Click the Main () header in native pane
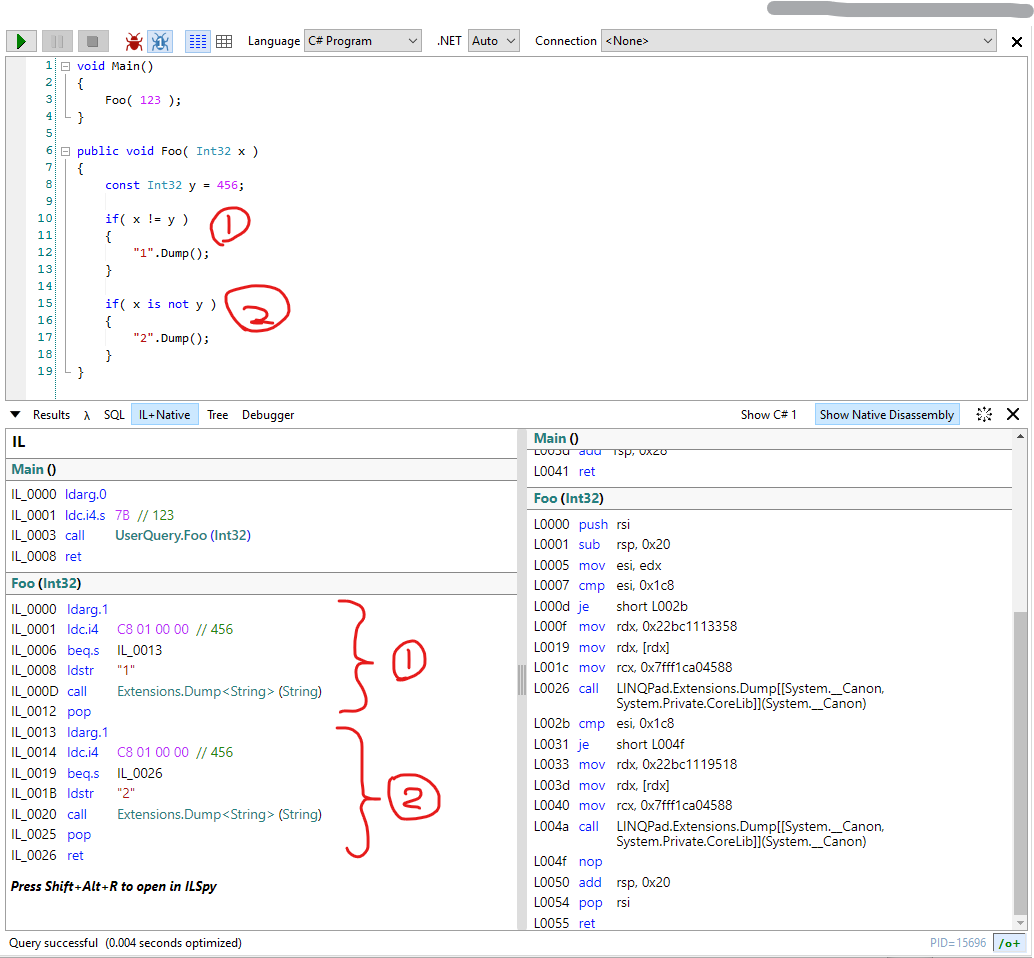The image size is (1034, 958). (x=556, y=438)
